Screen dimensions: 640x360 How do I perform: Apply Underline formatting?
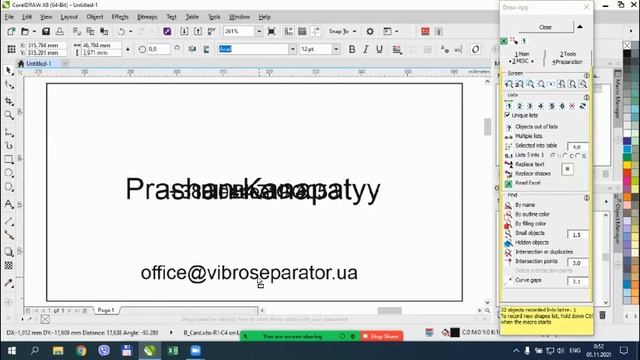[x=380, y=49]
